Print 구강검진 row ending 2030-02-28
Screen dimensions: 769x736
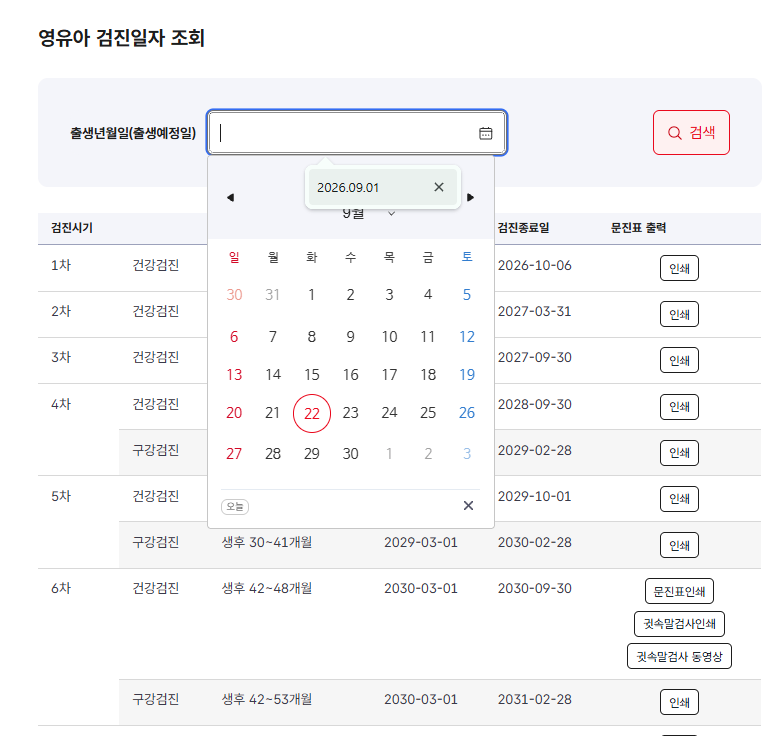click(x=679, y=545)
